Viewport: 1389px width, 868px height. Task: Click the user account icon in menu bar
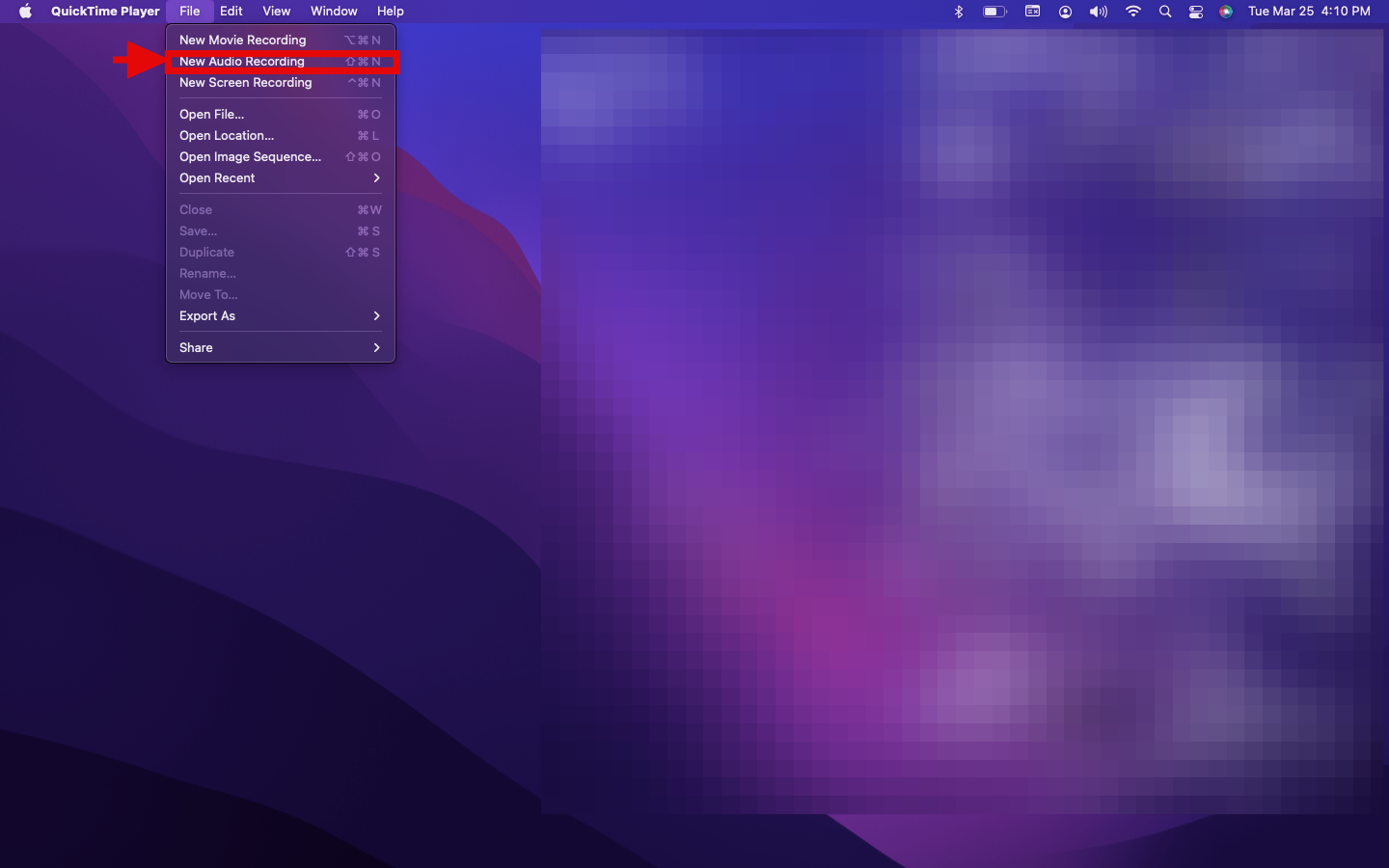point(1065,12)
